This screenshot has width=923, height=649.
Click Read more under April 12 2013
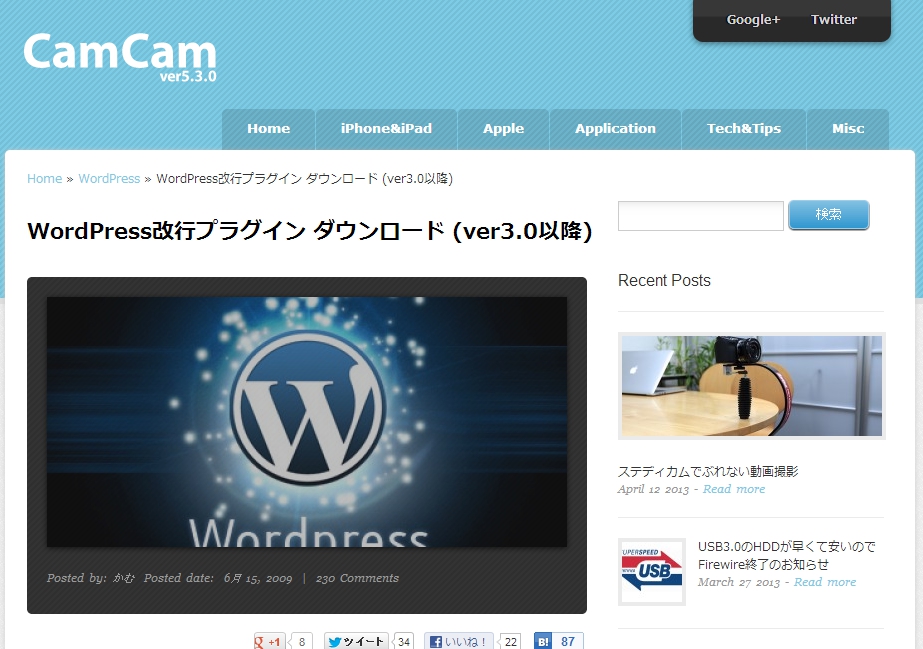[x=734, y=490]
